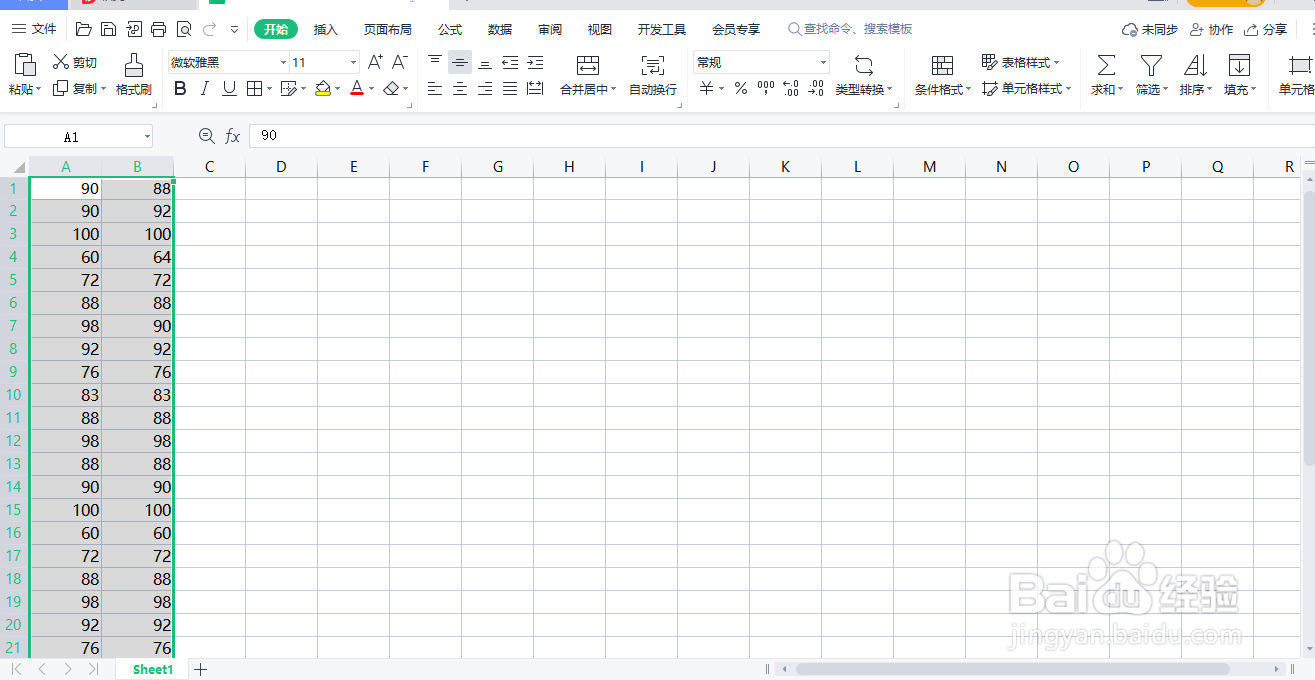Click the percent style icon
This screenshot has height=680, width=1315.
[x=740, y=89]
